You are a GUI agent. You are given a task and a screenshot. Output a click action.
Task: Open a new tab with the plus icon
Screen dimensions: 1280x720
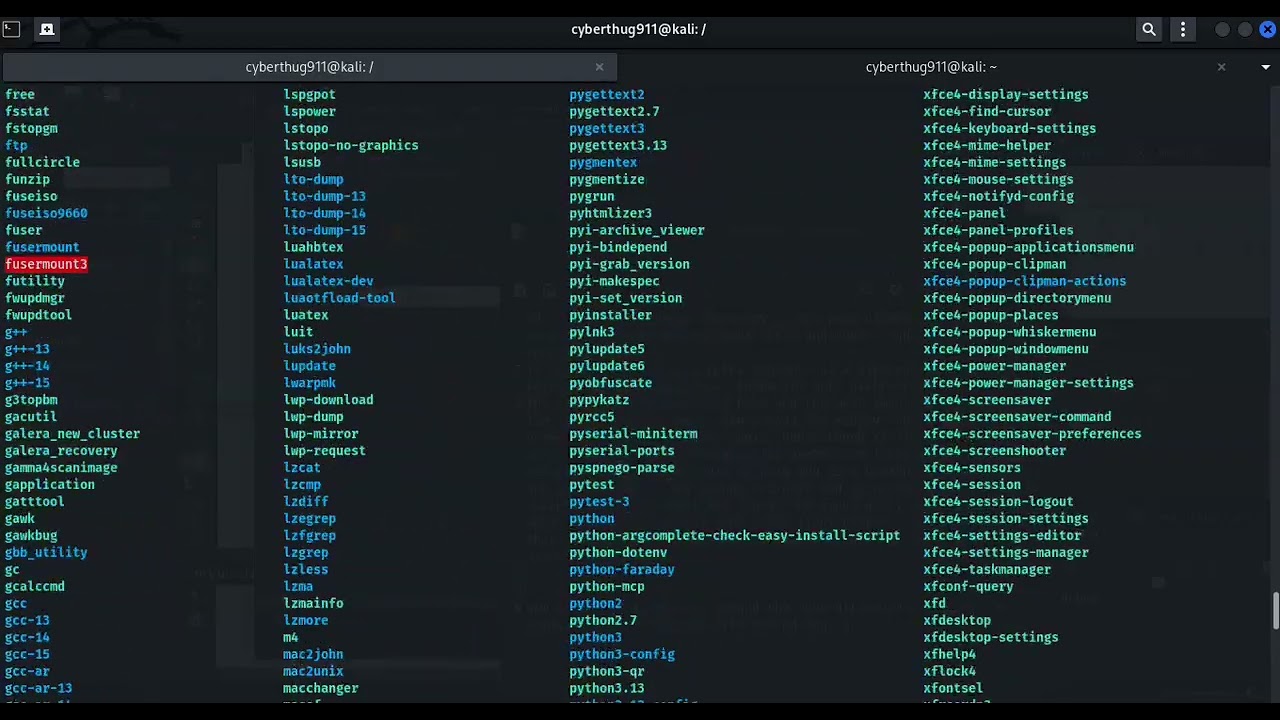[x=46, y=29]
